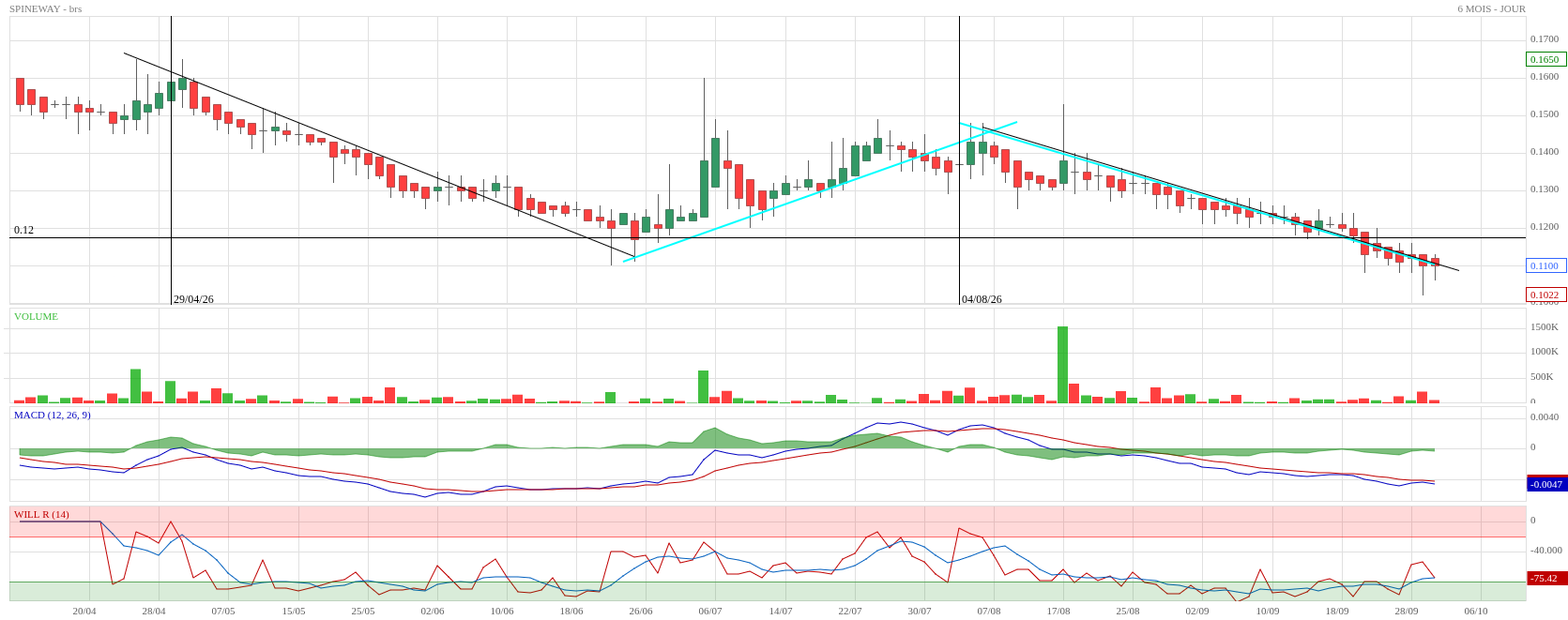Select the blue 0.1100 price tag
The image size is (1568, 620).
tap(1546, 265)
